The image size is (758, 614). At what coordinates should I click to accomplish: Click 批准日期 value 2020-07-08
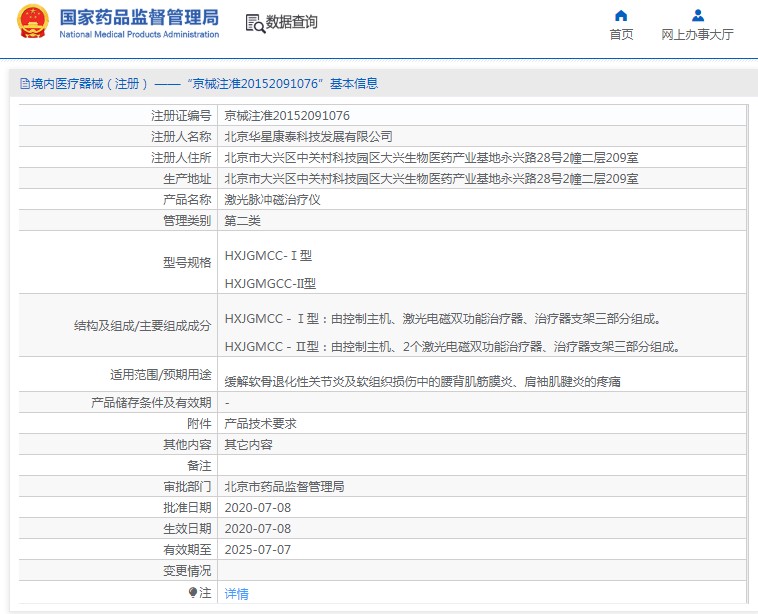258,508
